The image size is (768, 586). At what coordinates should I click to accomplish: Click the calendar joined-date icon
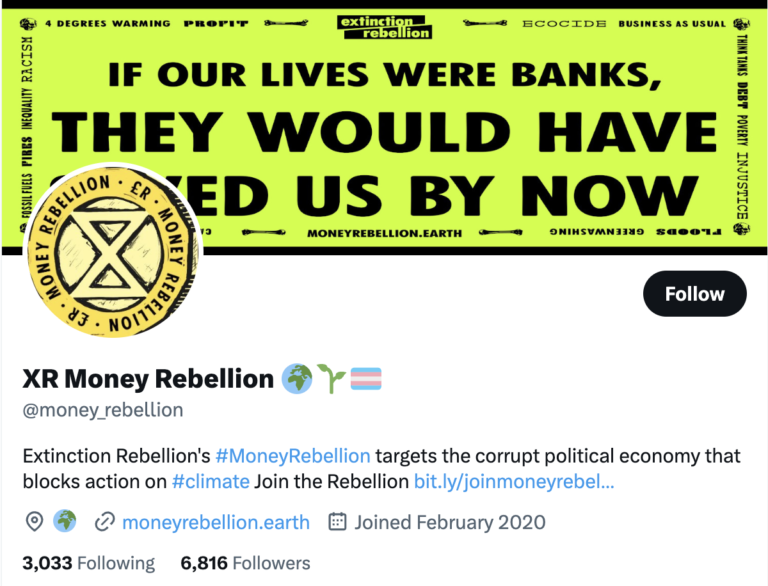coord(337,522)
